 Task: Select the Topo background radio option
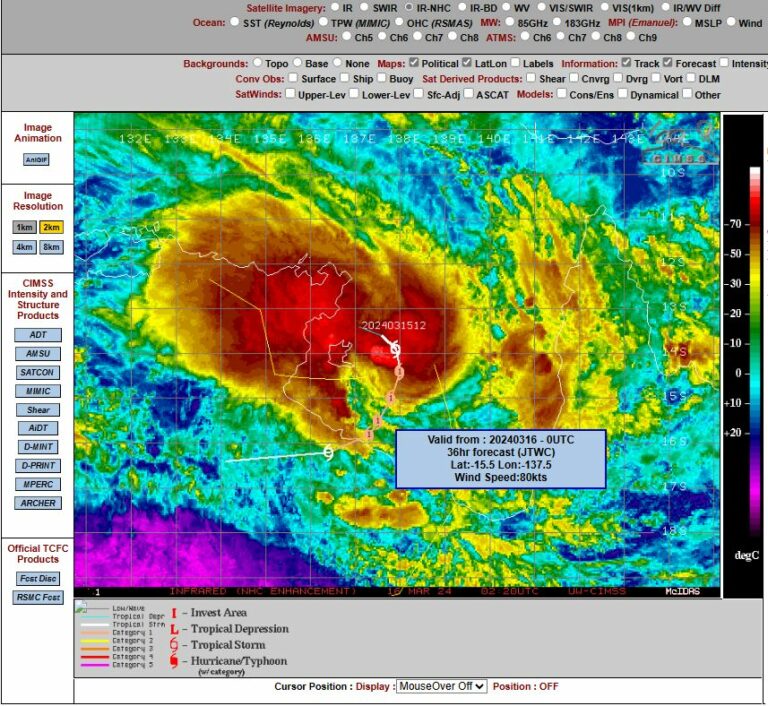pos(258,63)
